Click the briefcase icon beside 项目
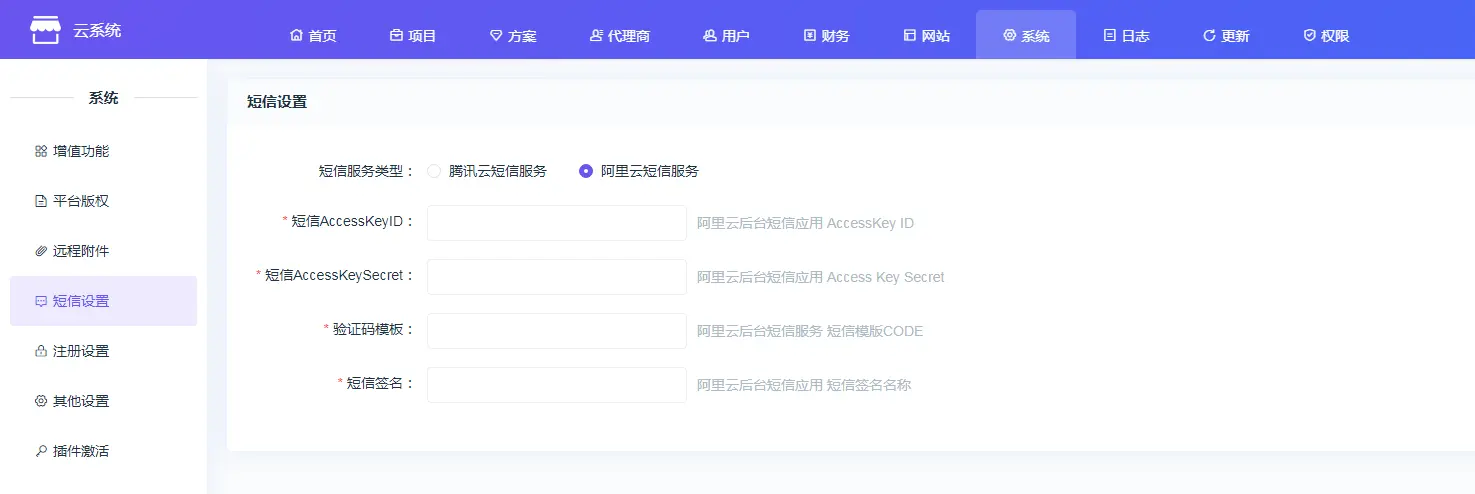 click(x=396, y=35)
